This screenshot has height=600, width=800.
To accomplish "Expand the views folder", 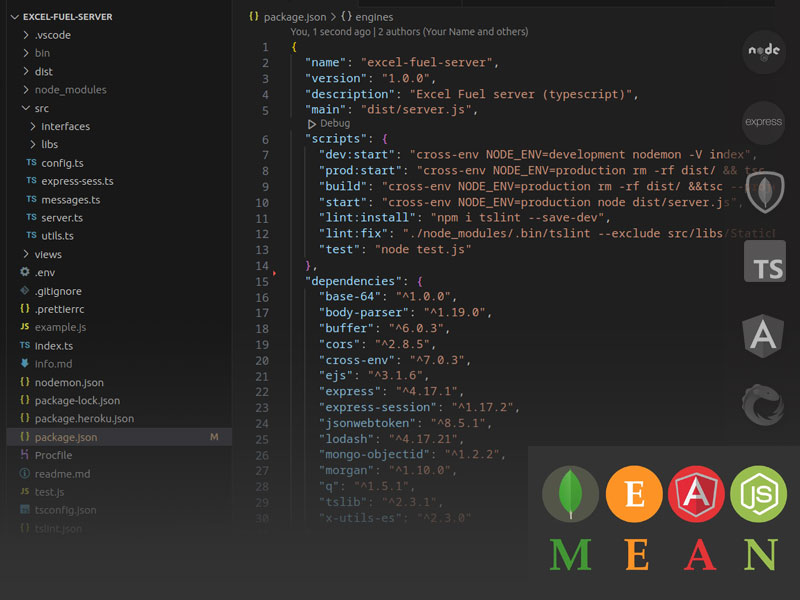I will (48, 254).
